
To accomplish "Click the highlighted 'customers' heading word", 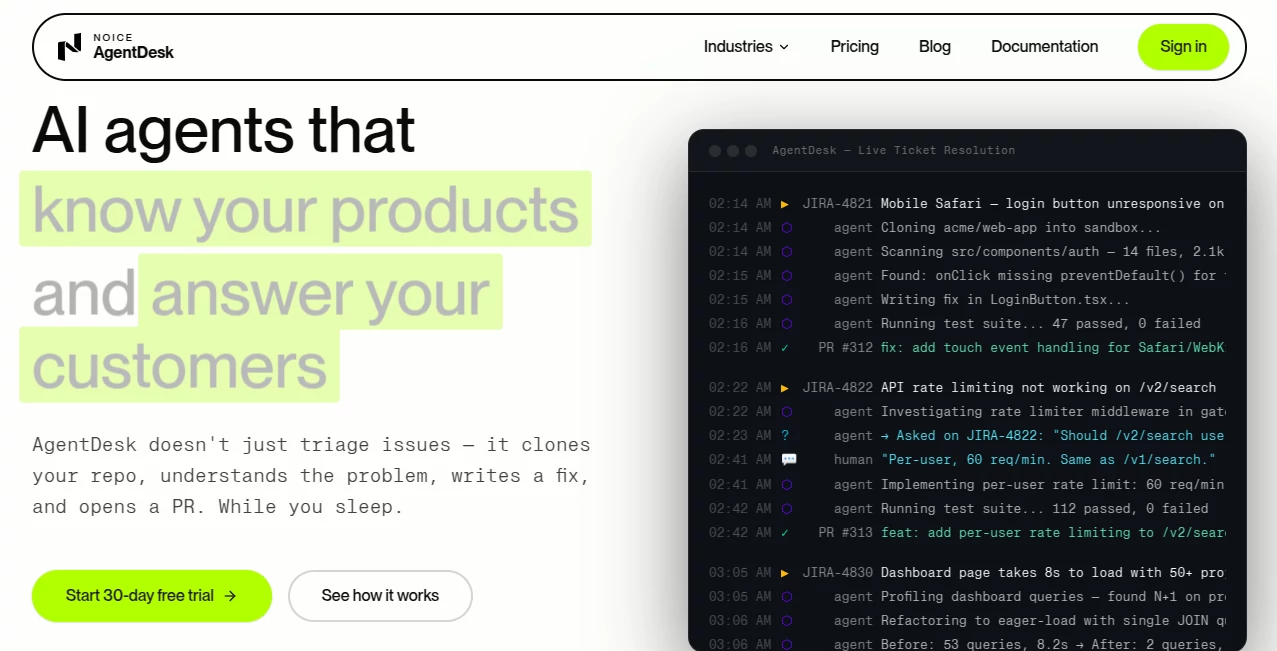I will click(x=179, y=365).
